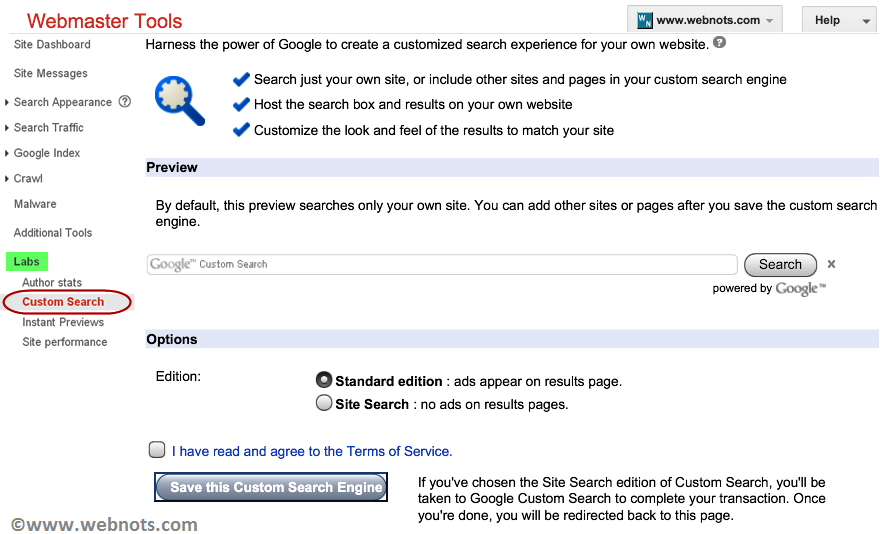Click the magnifying glass gear icon
Viewport: 880px width, 534px height.
(x=180, y=101)
